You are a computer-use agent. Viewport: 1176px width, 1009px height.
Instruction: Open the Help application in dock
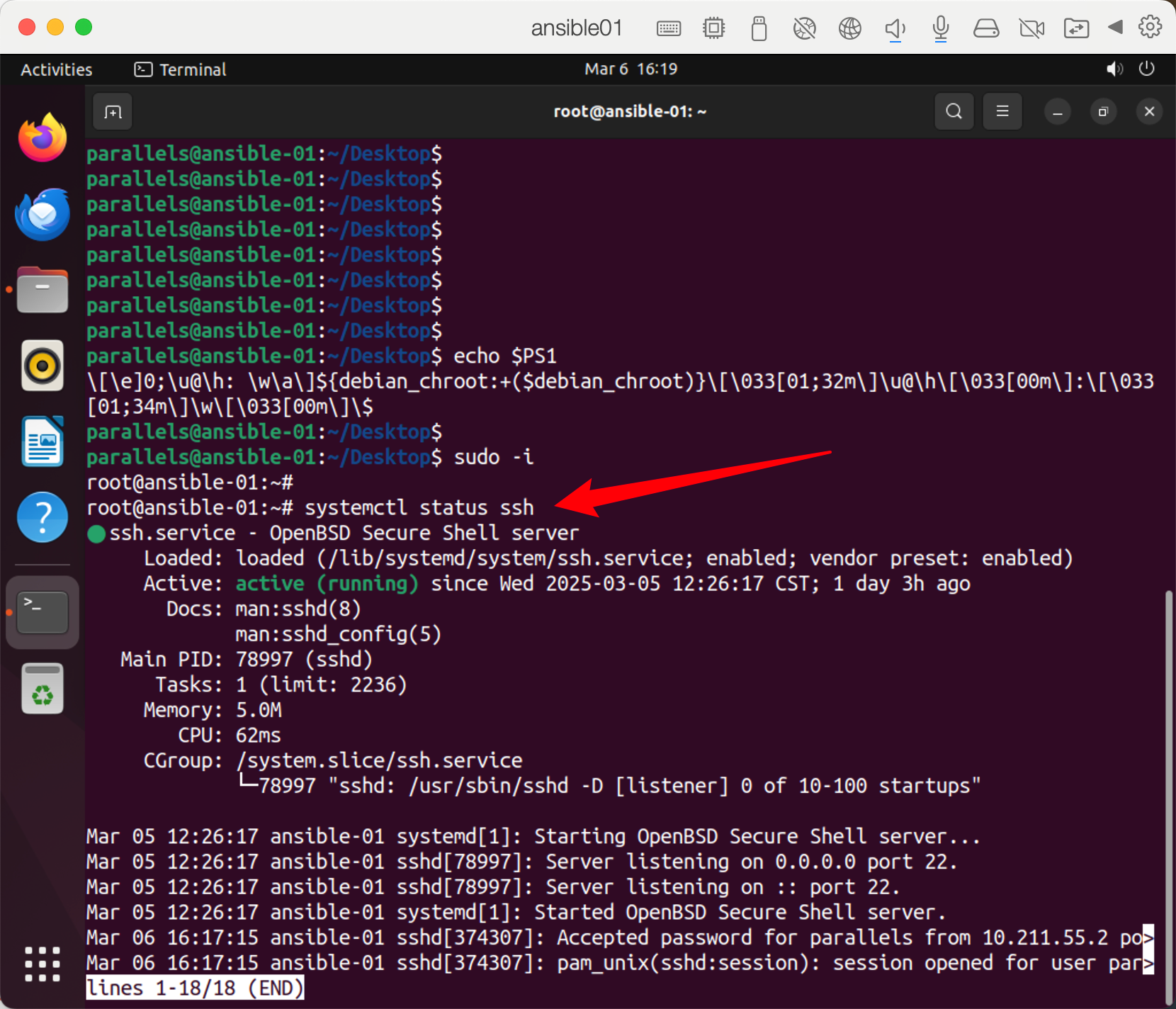pyautogui.click(x=43, y=517)
